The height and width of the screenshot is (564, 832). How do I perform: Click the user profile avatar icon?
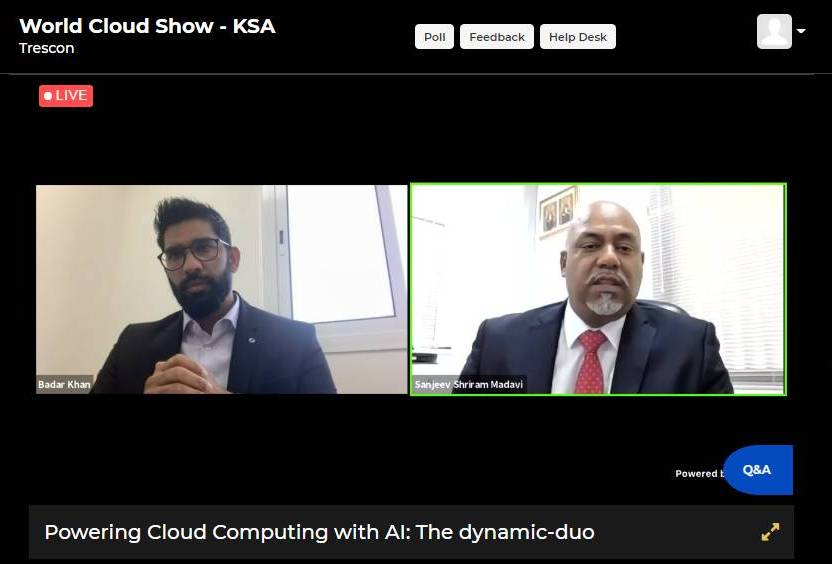(774, 32)
